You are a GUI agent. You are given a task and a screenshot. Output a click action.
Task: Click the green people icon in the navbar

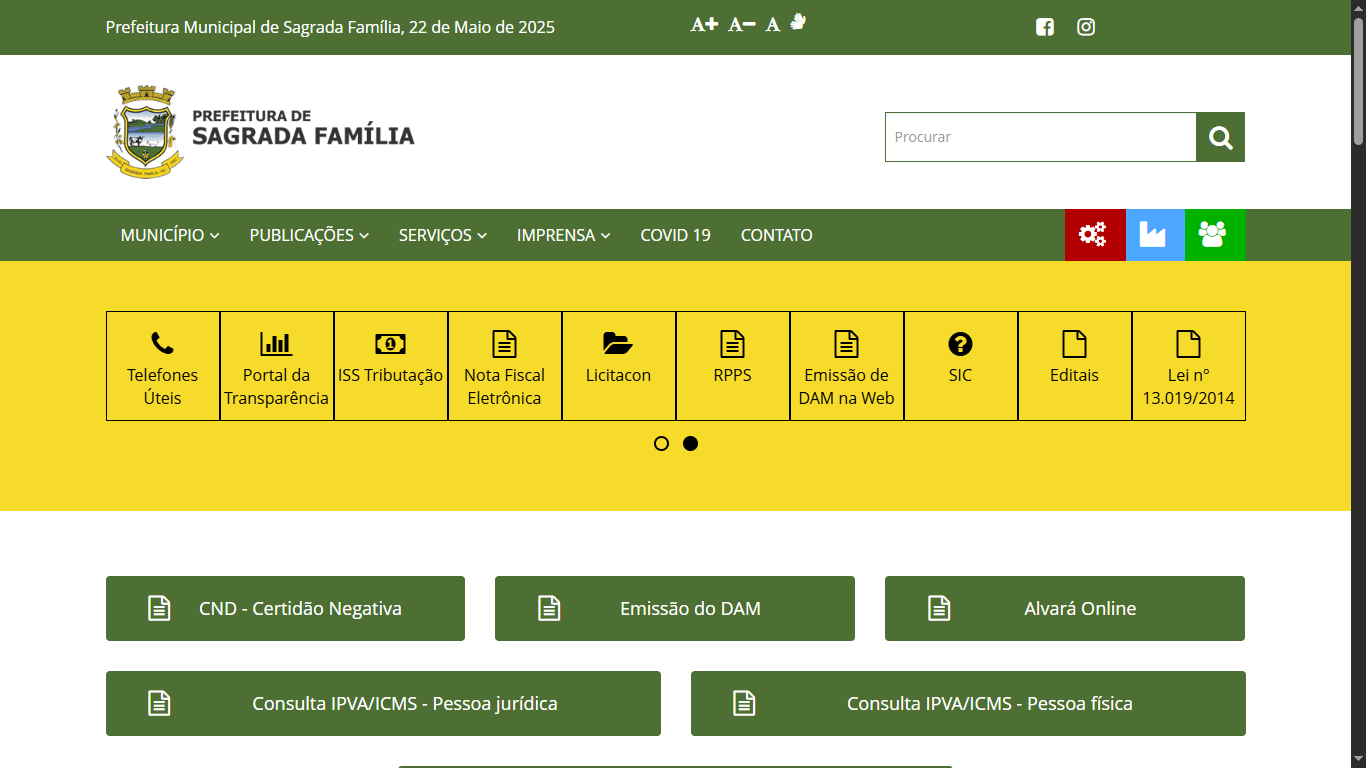coord(1215,235)
